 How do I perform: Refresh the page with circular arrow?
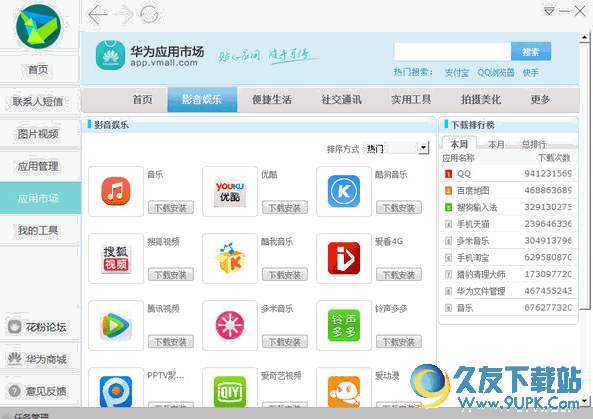click(149, 14)
